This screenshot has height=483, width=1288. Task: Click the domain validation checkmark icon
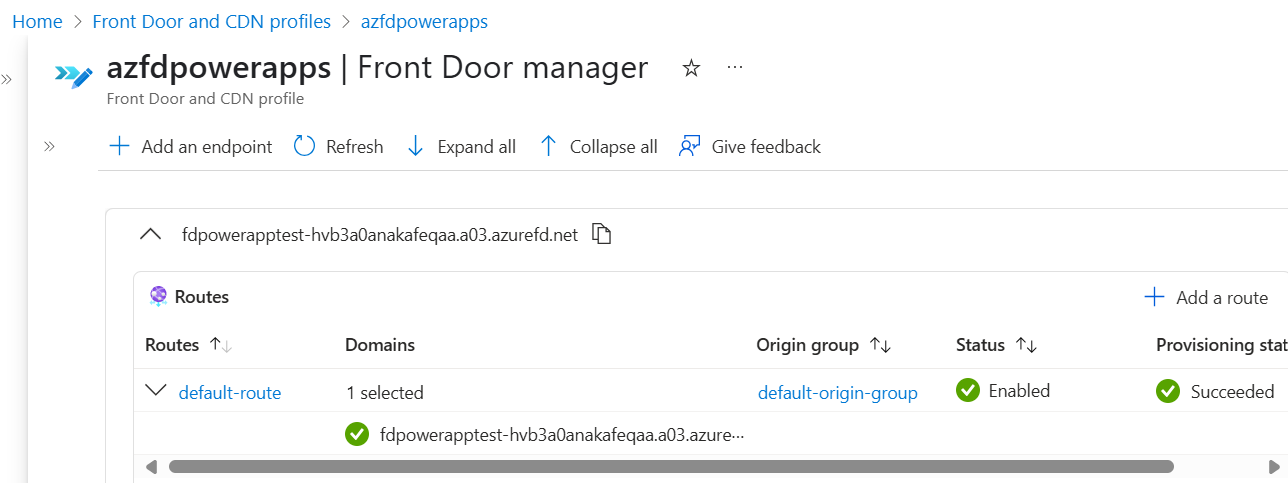(x=357, y=434)
